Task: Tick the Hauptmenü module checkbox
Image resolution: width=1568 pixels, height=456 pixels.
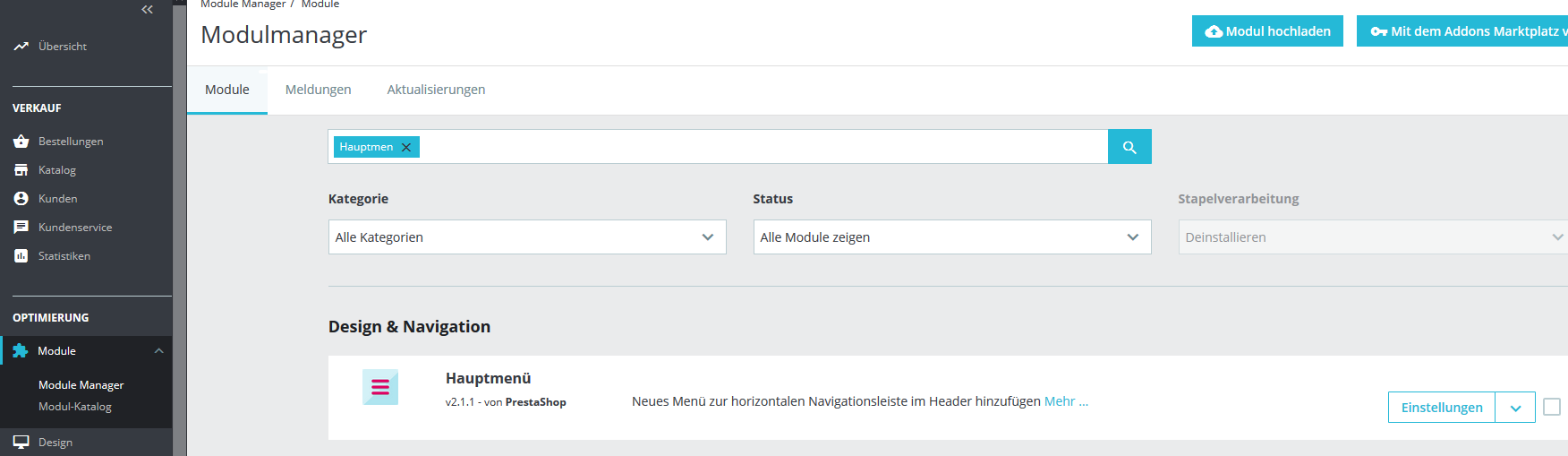Action: [1552, 407]
